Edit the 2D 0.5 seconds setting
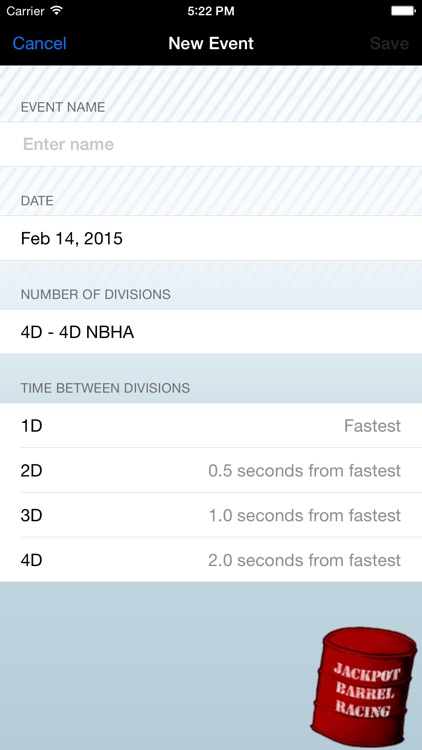This screenshot has height=750, width=422. click(211, 470)
